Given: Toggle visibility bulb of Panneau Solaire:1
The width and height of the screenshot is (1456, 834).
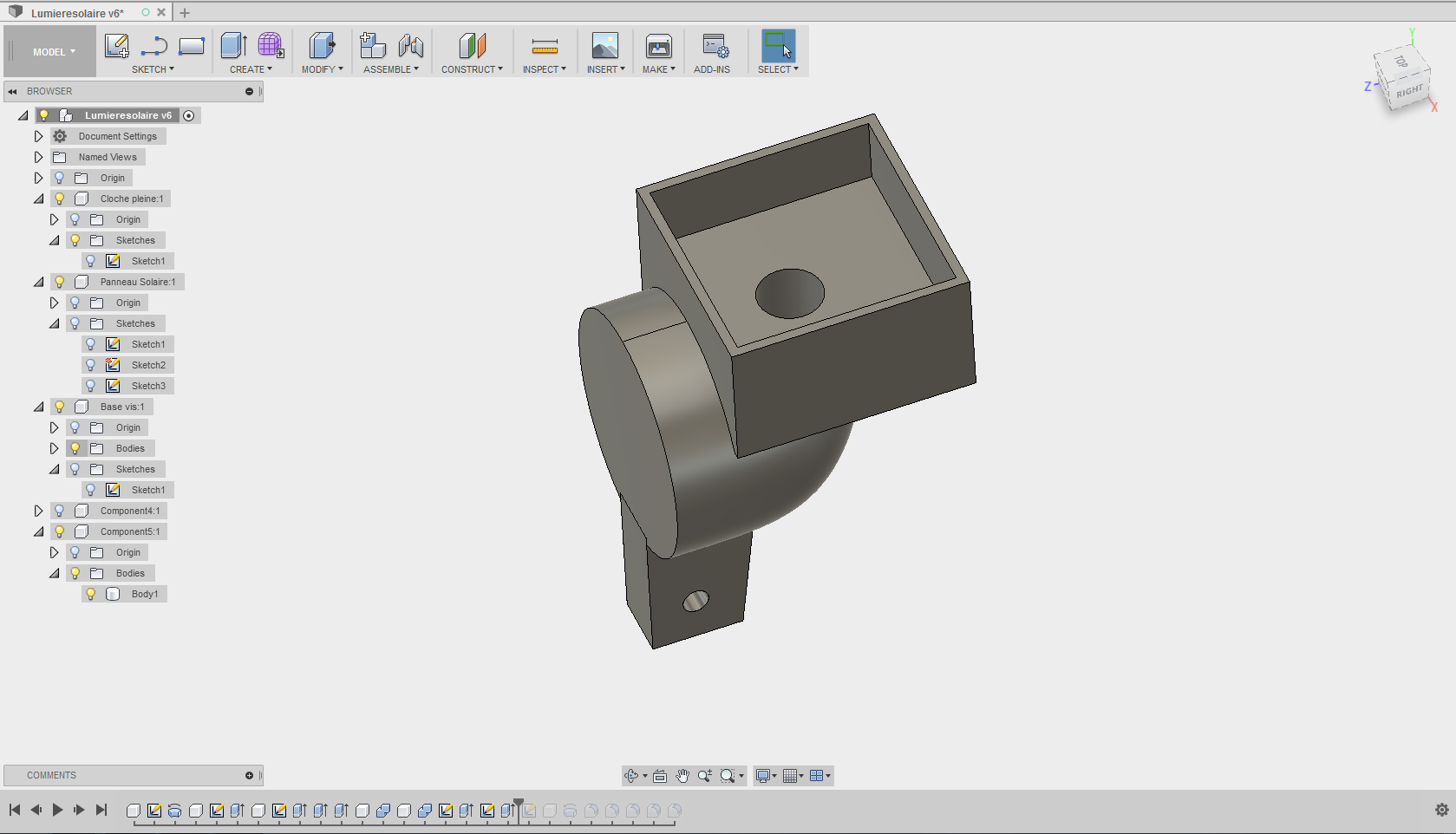Looking at the screenshot, I should coord(60,282).
